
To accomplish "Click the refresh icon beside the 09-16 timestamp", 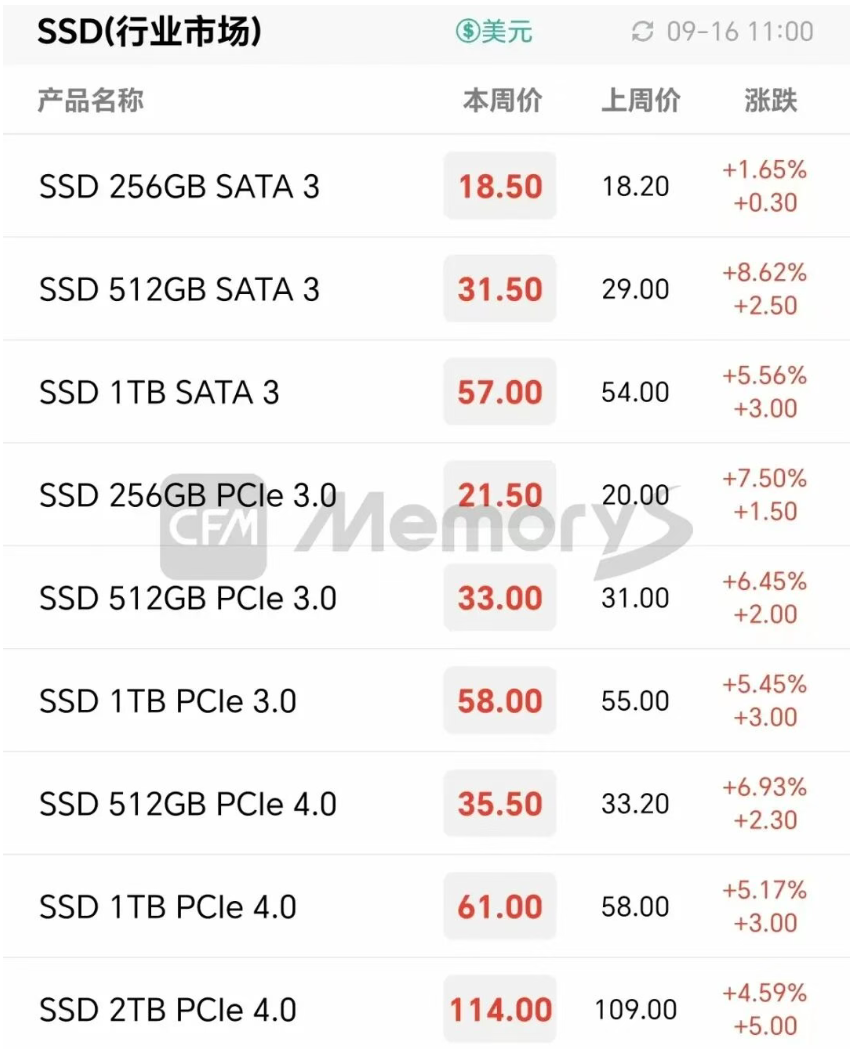I will [x=642, y=32].
